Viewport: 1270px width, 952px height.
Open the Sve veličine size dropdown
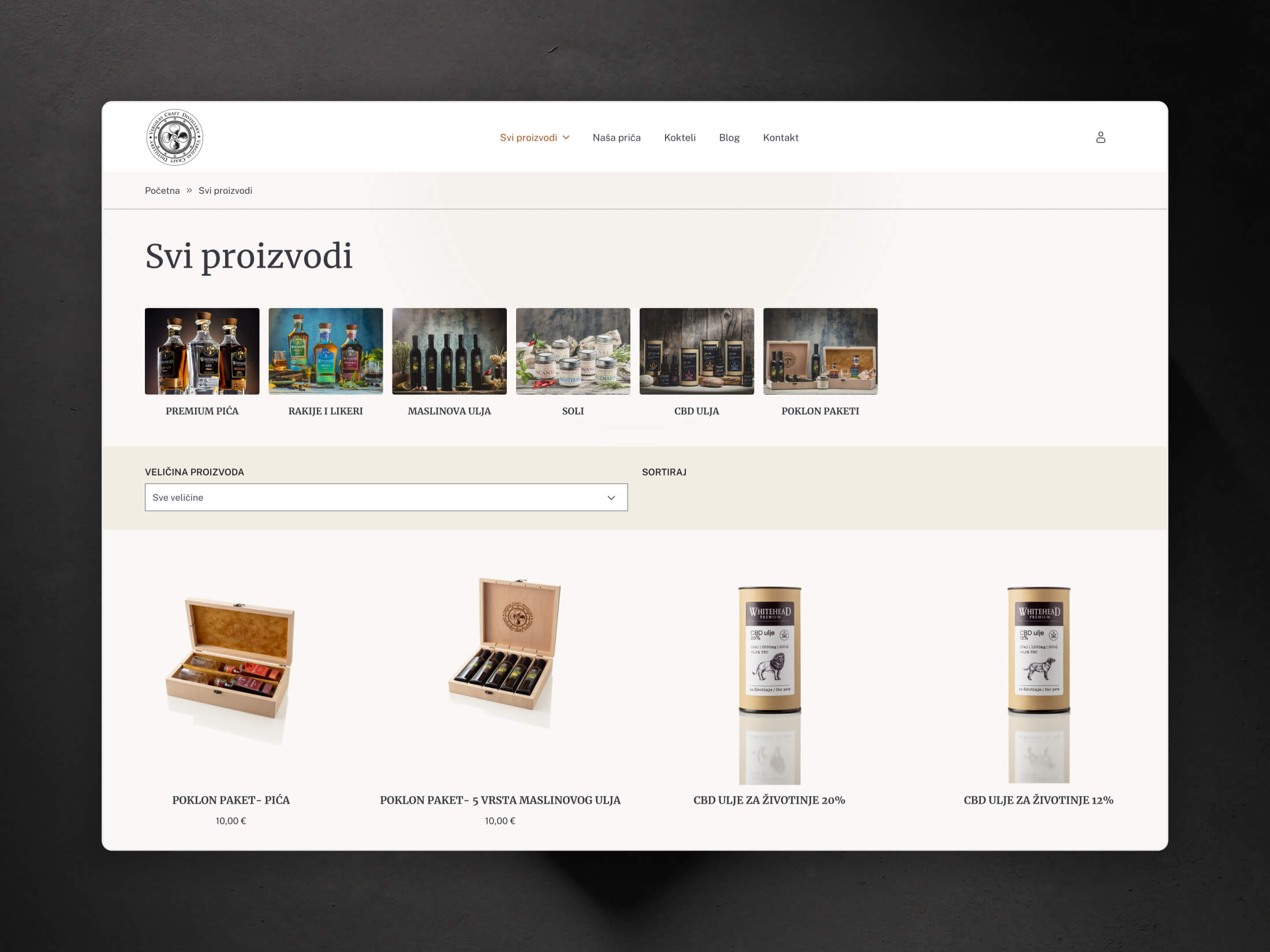[386, 497]
